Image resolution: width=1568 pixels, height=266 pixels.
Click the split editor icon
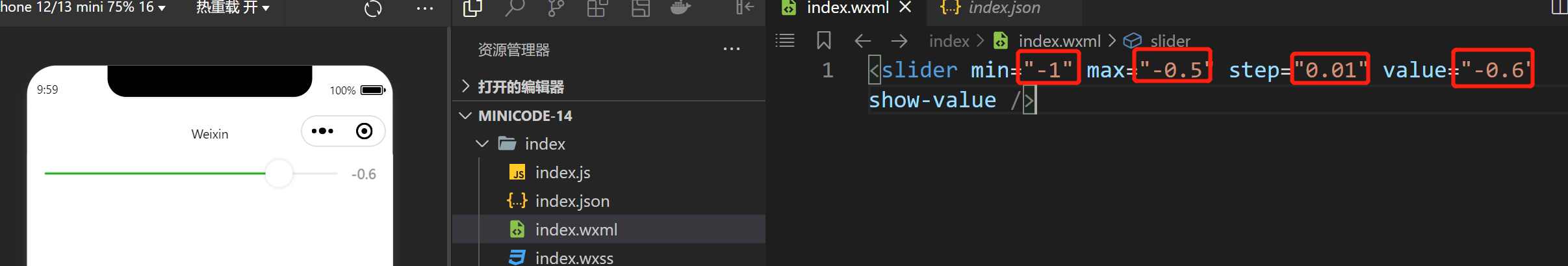click(x=1559, y=7)
